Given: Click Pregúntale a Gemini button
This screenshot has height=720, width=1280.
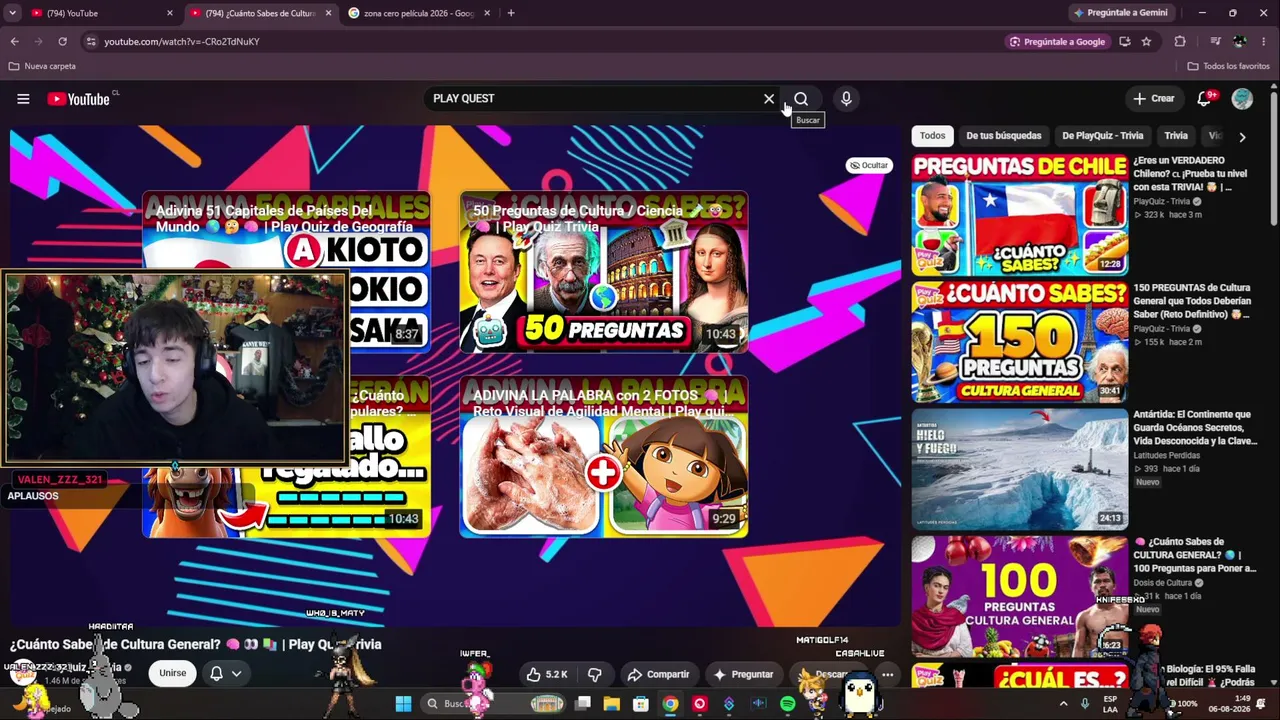Looking at the screenshot, I should click(x=1120, y=13).
